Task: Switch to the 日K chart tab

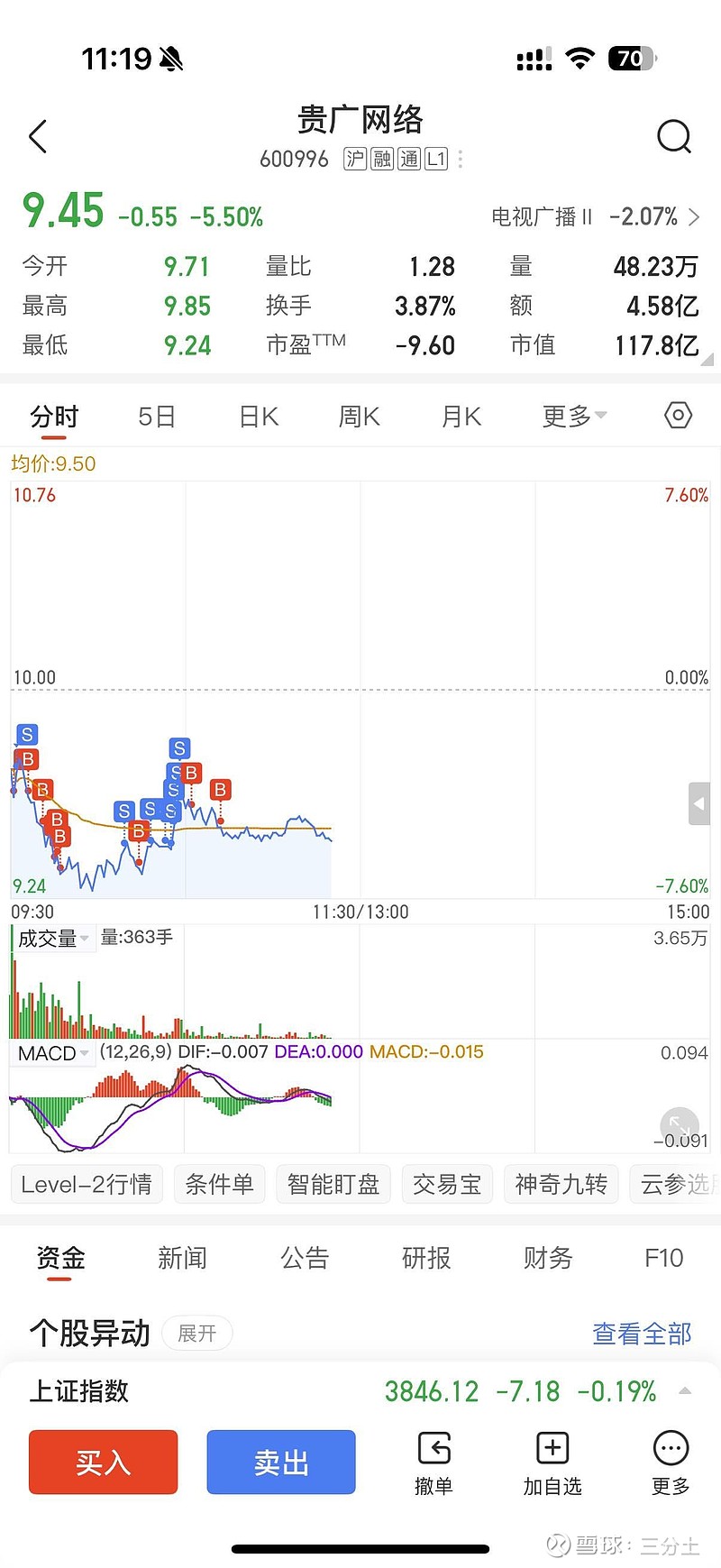Action: click(x=259, y=417)
